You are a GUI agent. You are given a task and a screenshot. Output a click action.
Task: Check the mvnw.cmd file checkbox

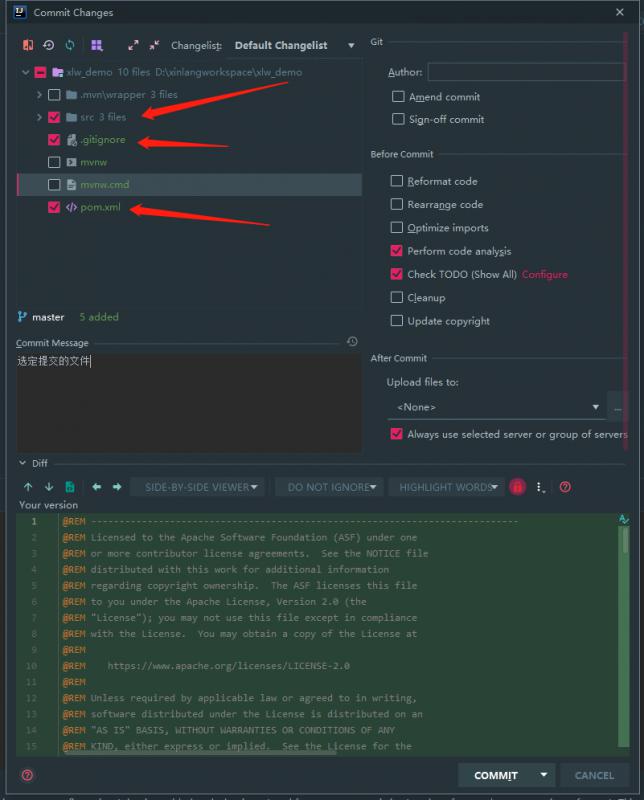pyautogui.click(x=54, y=185)
